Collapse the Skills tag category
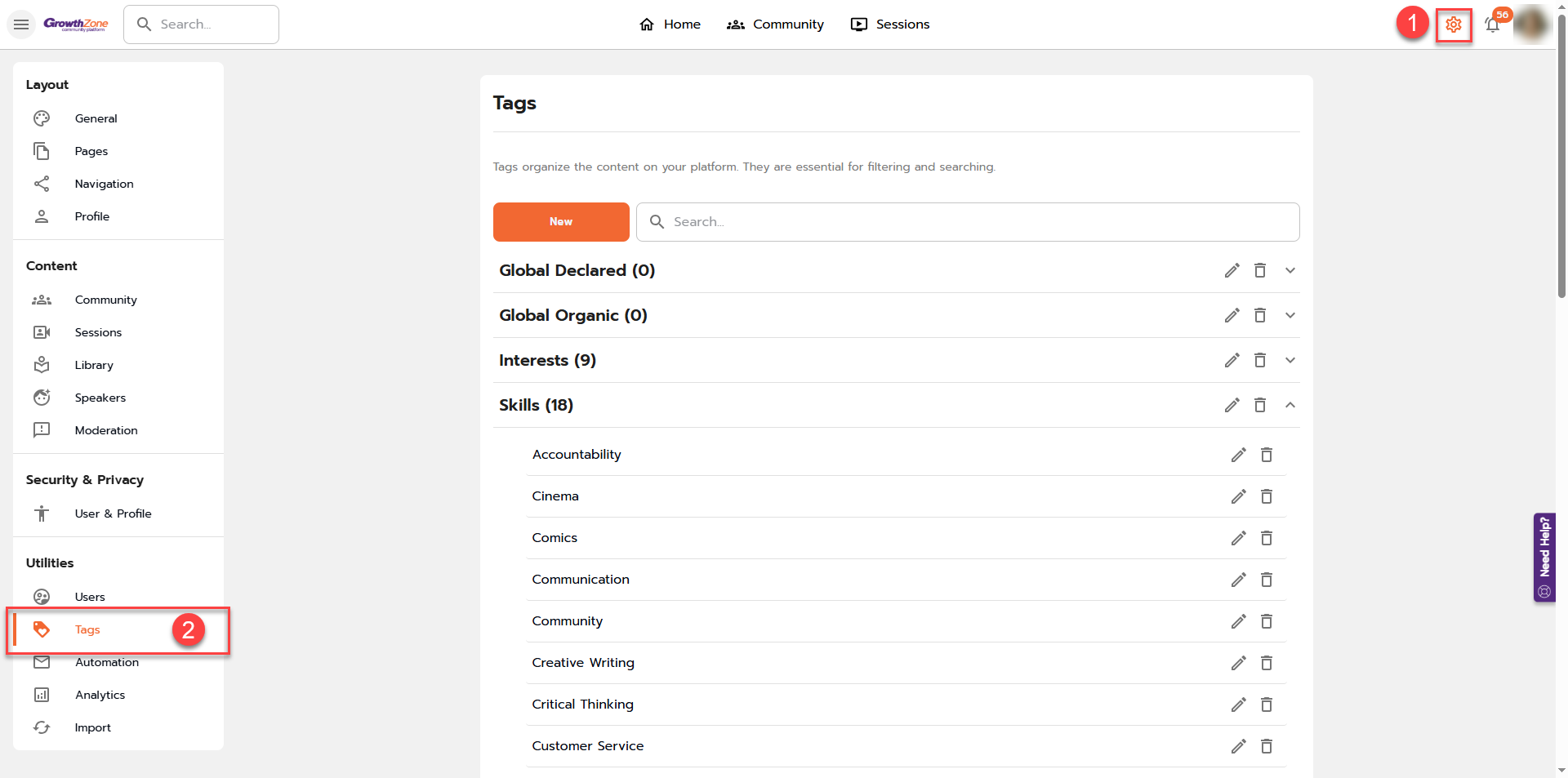Screen dimensions: 1568x778 1290,405
